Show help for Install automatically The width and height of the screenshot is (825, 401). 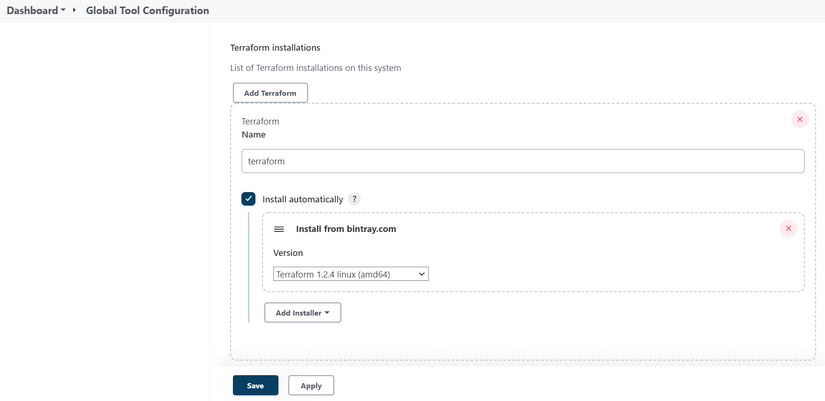pyautogui.click(x=355, y=199)
